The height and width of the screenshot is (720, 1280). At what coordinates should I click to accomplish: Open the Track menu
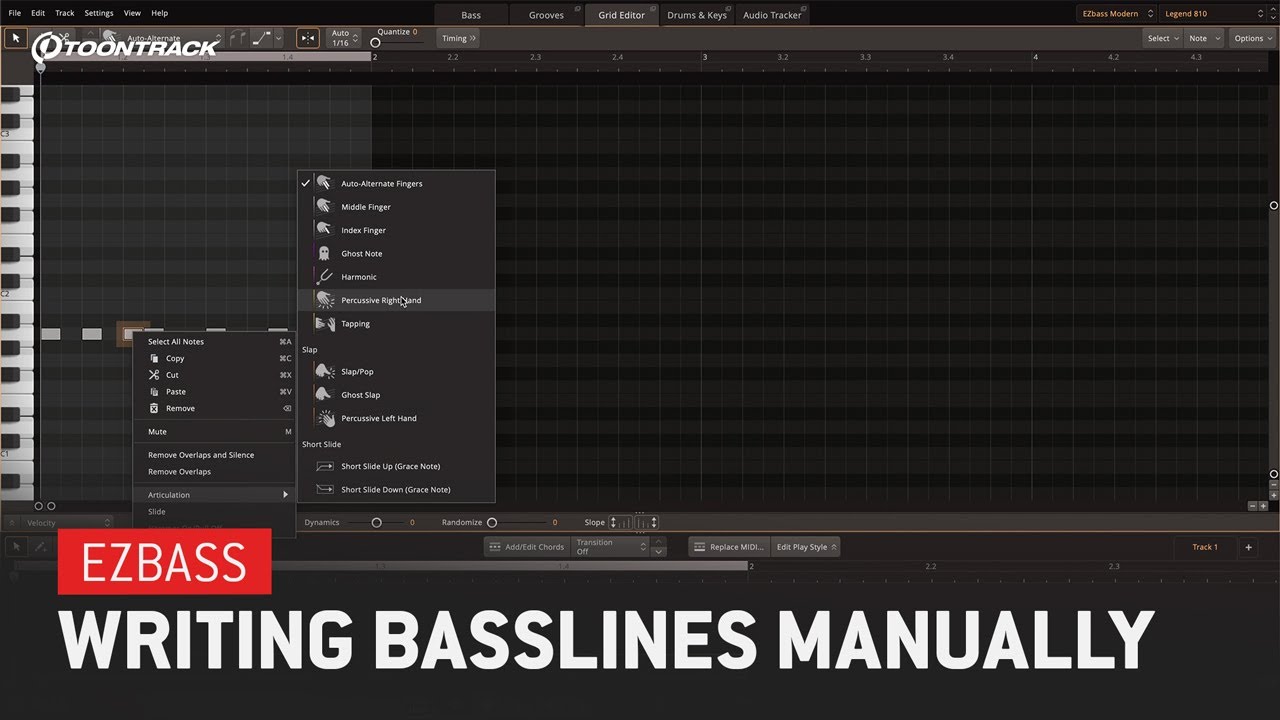tap(65, 13)
